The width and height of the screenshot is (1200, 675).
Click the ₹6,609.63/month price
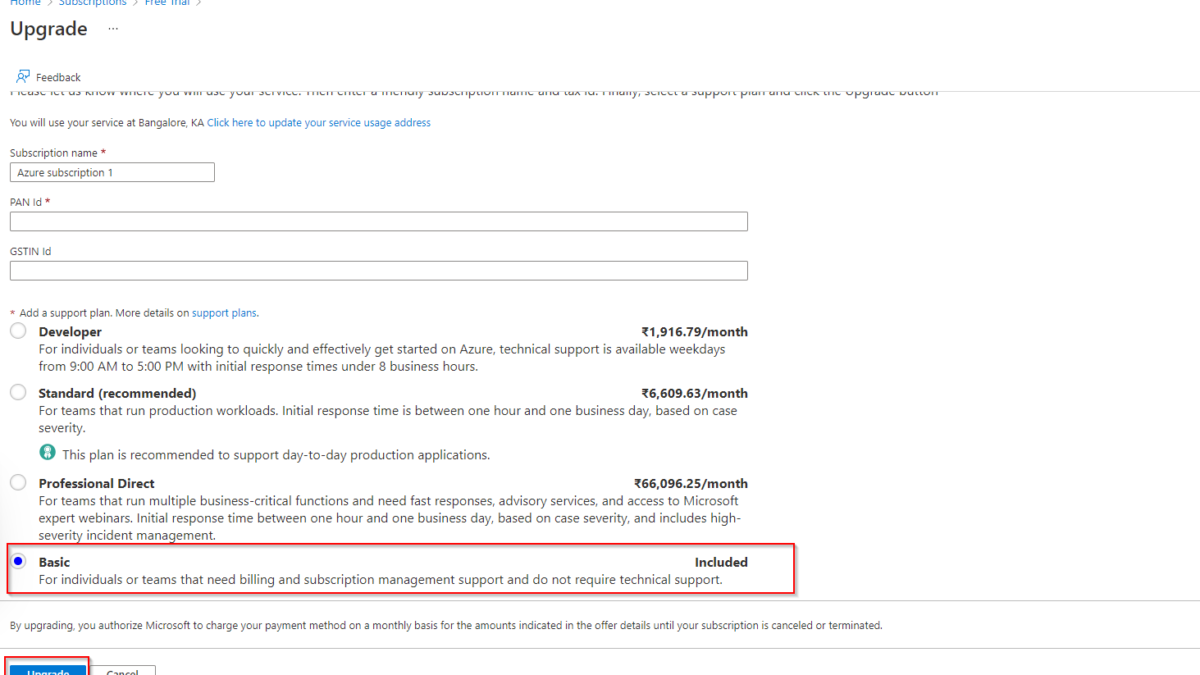coord(694,394)
